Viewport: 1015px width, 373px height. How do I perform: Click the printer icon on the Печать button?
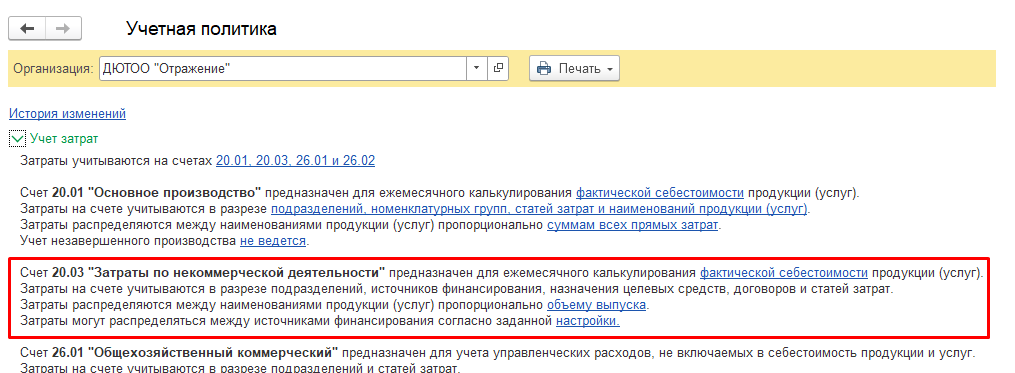[544, 68]
